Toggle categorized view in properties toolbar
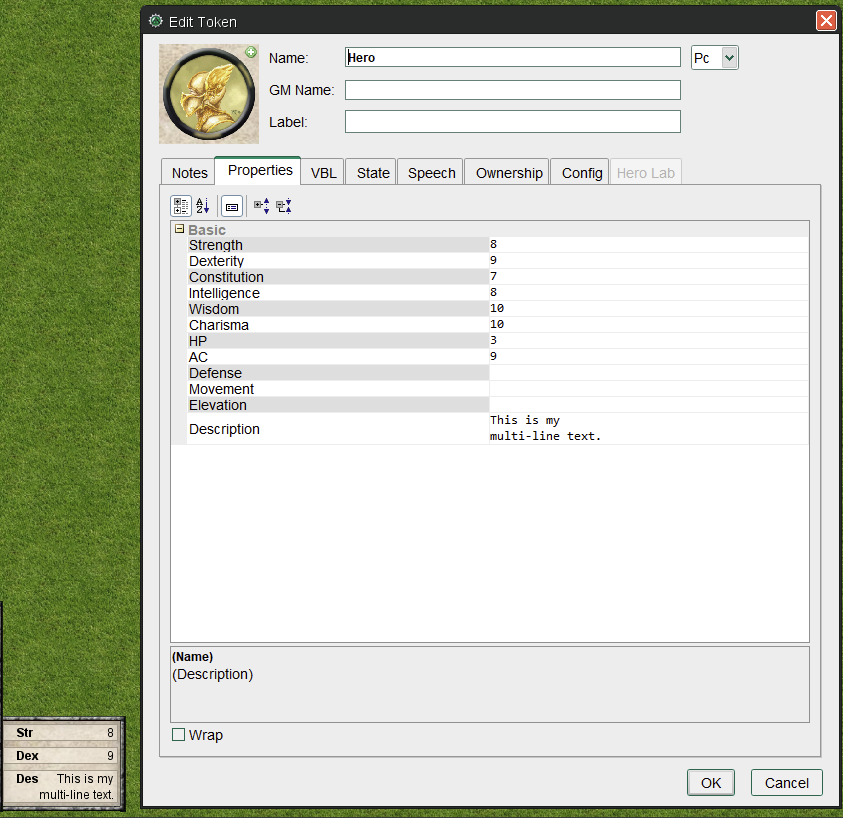The height and width of the screenshot is (818, 843). [181, 206]
